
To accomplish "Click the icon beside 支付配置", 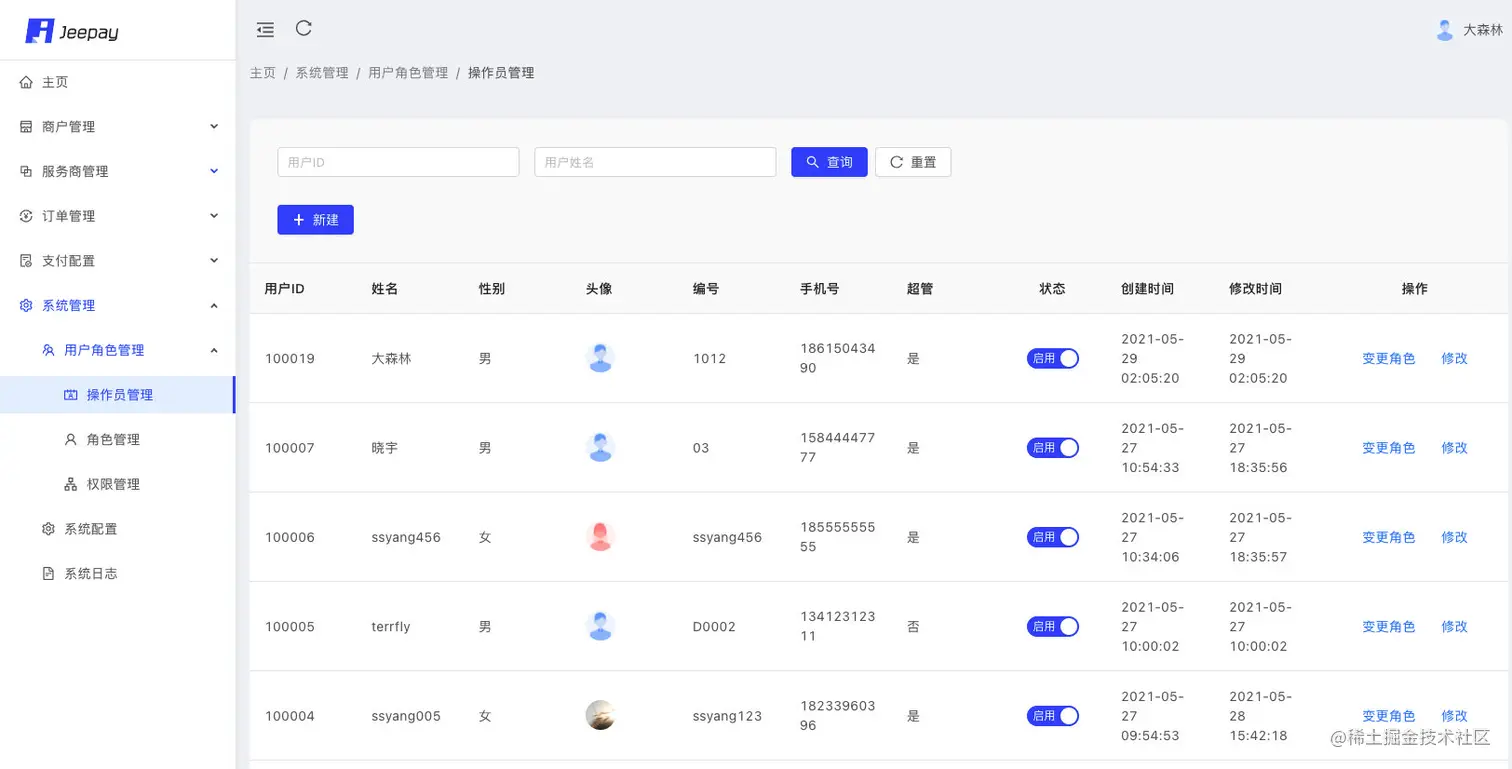I will click(x=27, y=261).
